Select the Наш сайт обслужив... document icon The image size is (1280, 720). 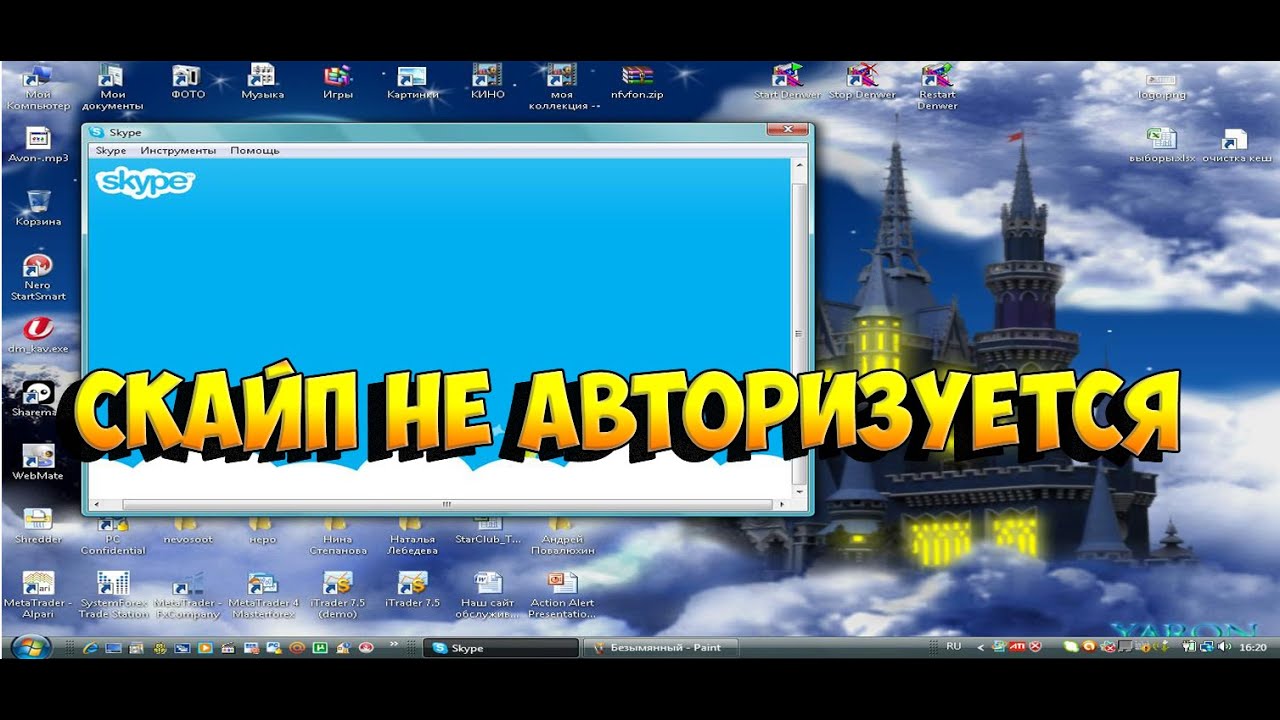(x=487, y=596)
